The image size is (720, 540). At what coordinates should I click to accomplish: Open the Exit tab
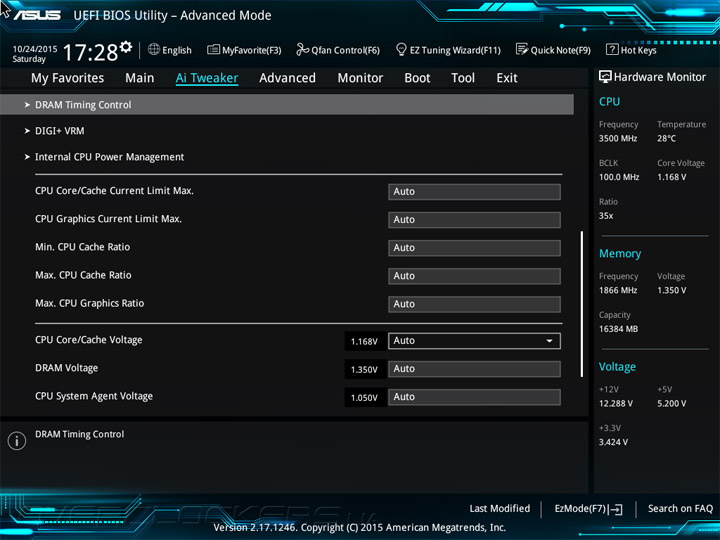coord(507,78)
